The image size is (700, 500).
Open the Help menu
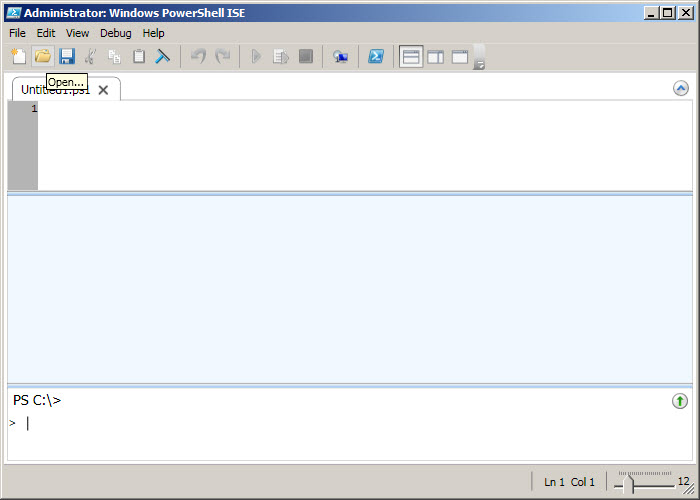pos(154,33)
